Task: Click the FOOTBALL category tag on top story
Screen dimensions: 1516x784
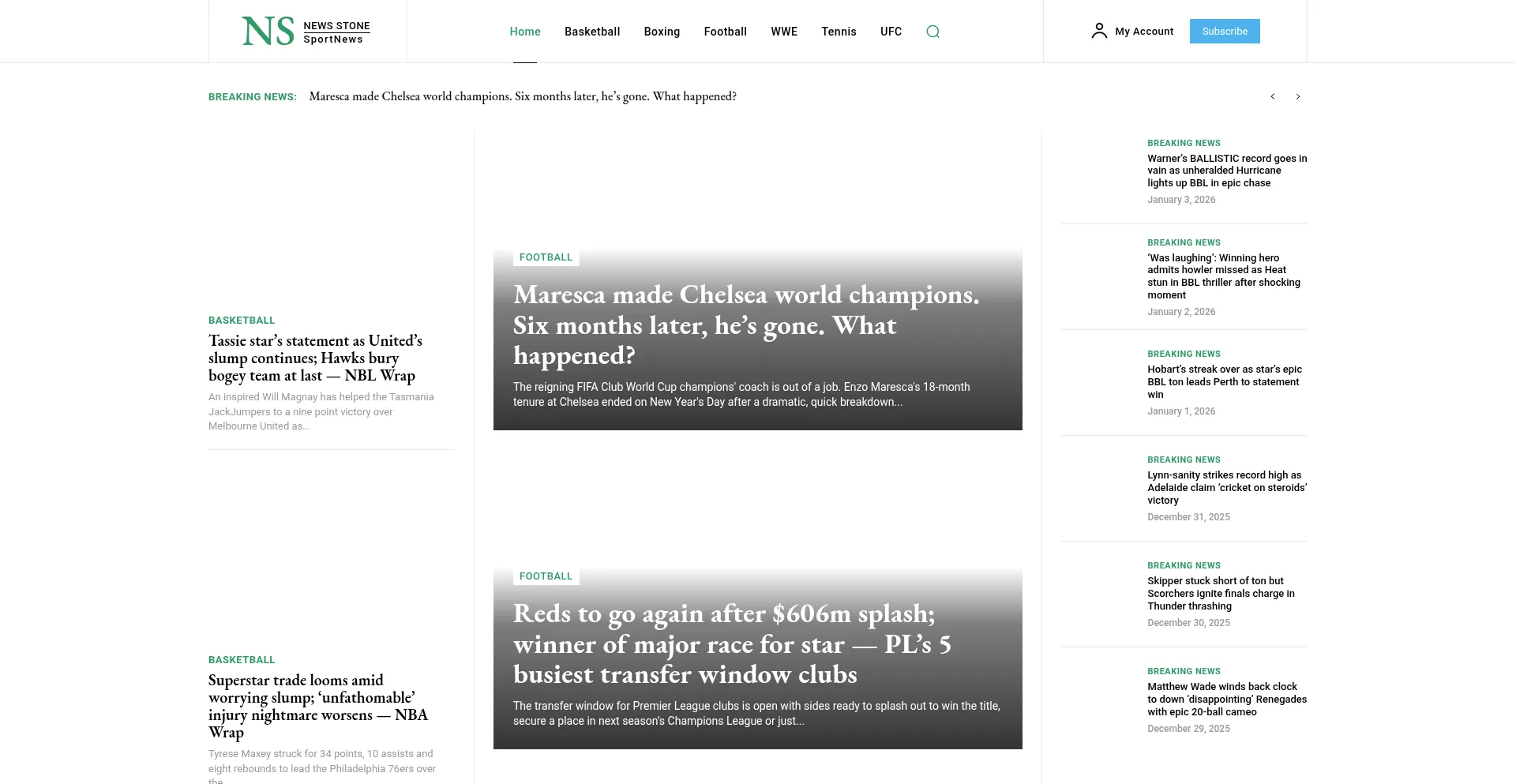Action: pos(546,257)
